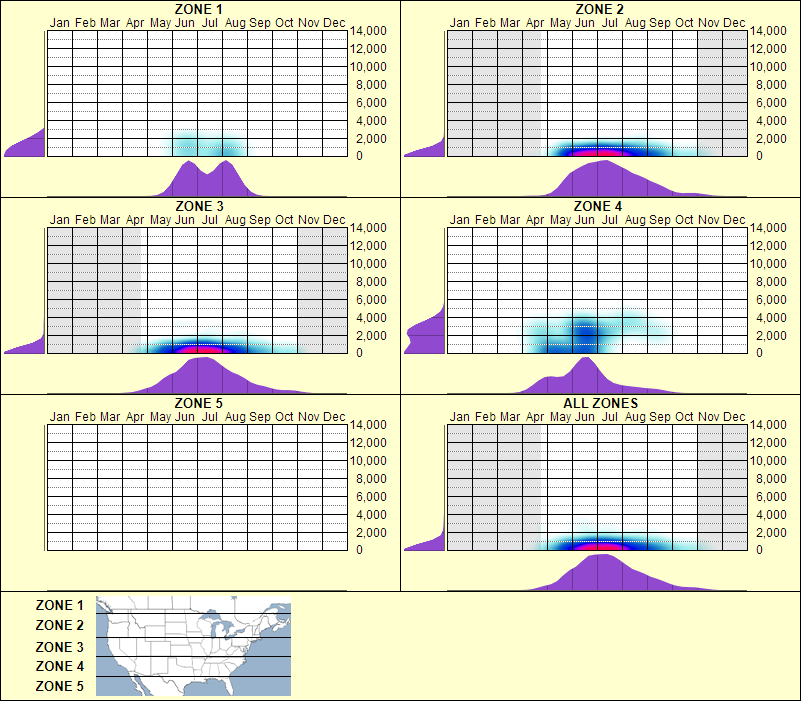Screen dimensions: 801x701
Task: Select the Jul label in ZONE 4
Action: point(611,220)
